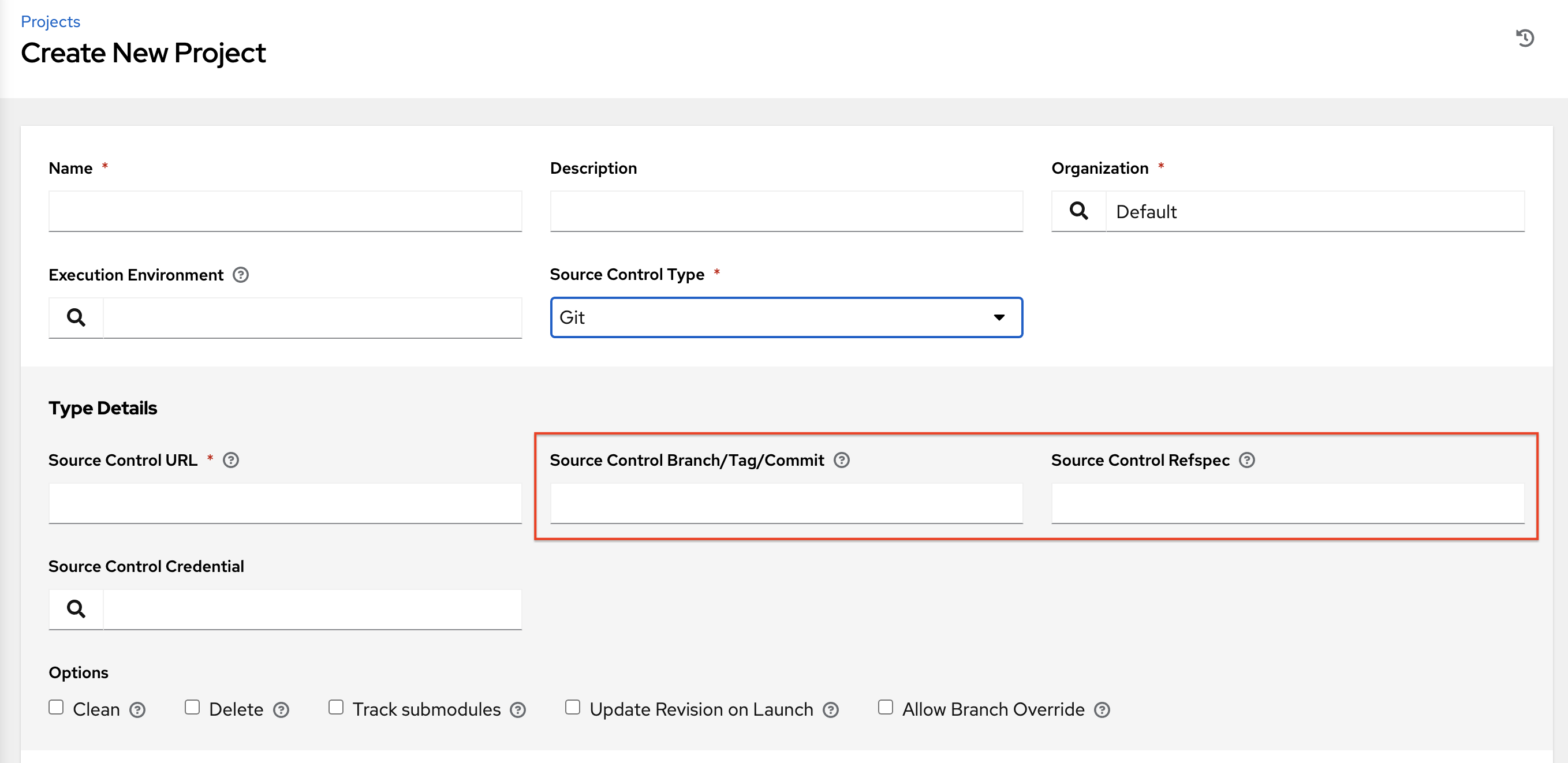
Task: Enable Track submodules
Action: click(336, 708)
